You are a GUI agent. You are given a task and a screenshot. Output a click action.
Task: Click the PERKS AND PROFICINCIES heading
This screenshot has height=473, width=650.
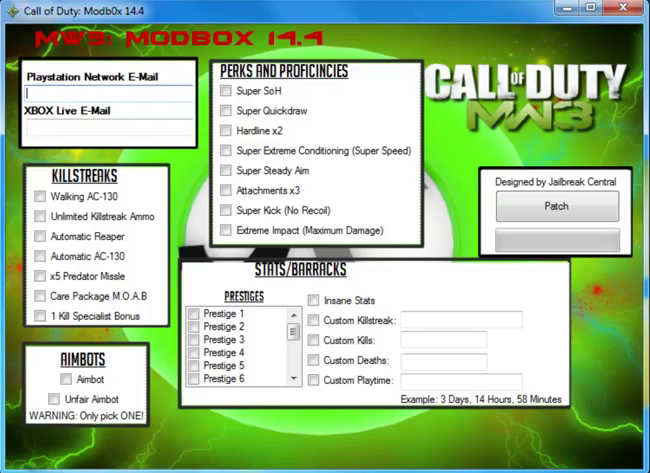point(284,71)
